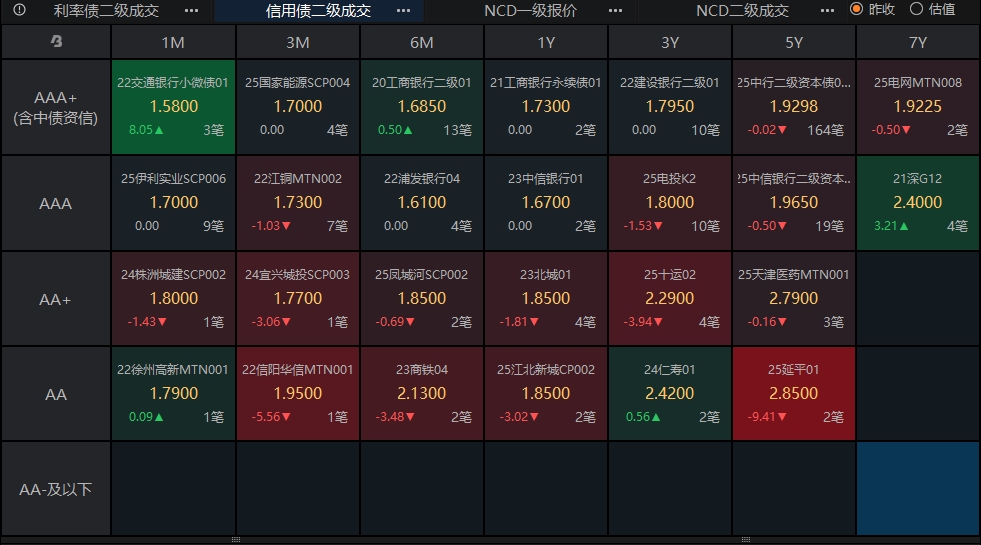
Task: Switch to the NCD一级报价 tab
Action: [x=531, y=11]
